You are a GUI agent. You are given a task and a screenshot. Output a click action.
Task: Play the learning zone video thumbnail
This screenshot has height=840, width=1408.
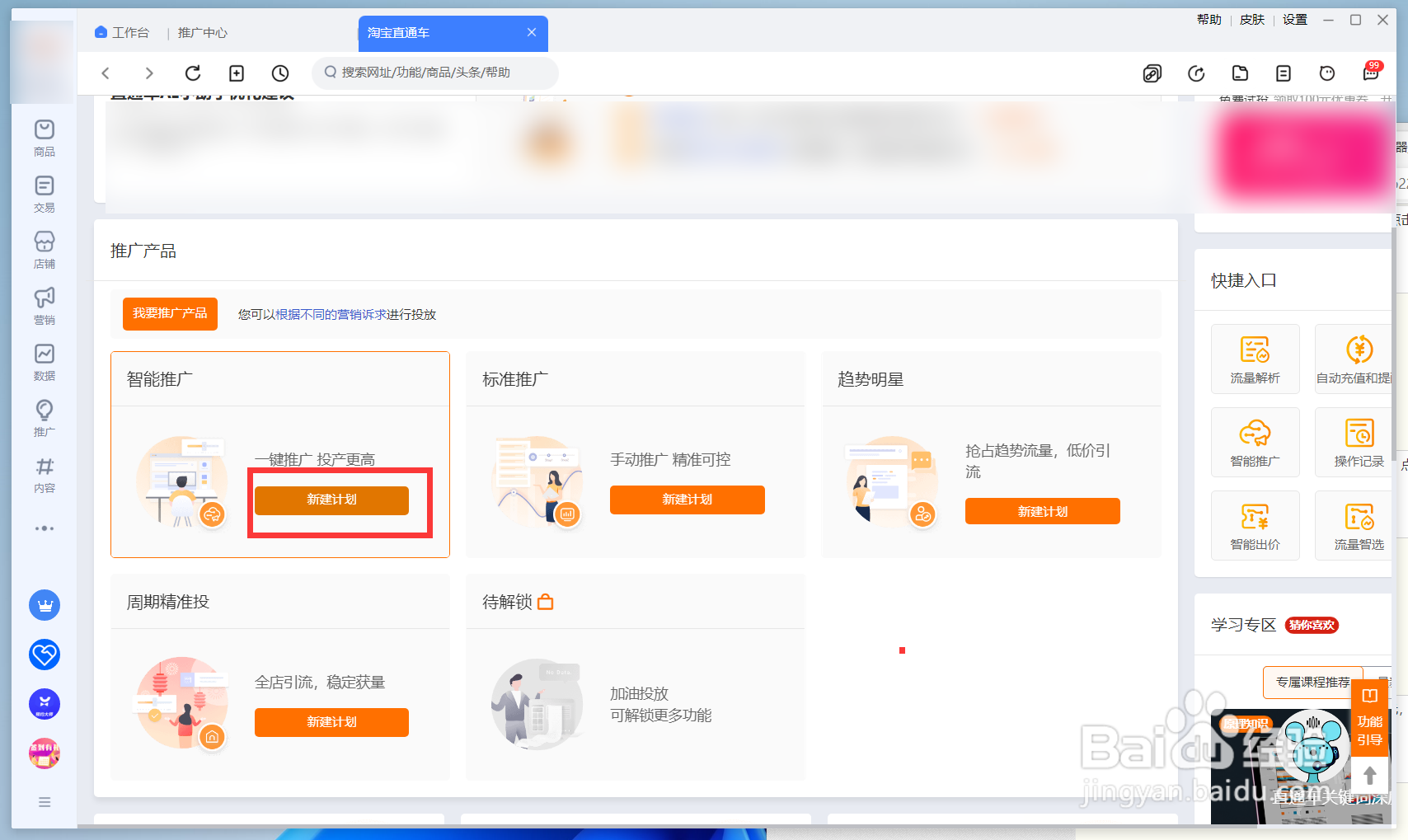tap(1301, 767)
